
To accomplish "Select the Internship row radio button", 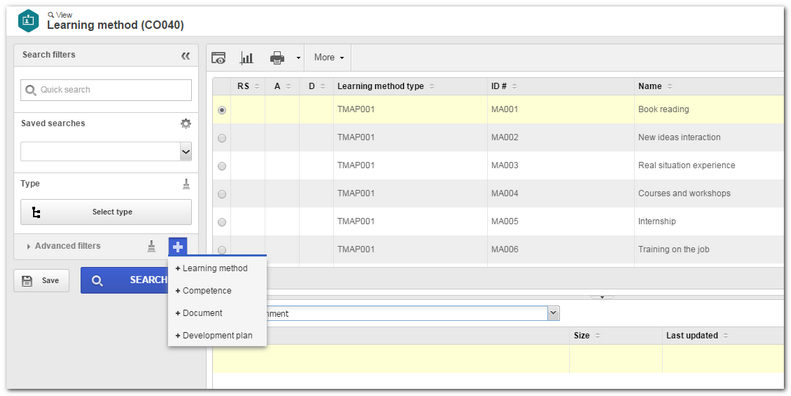I will (222, 222).
